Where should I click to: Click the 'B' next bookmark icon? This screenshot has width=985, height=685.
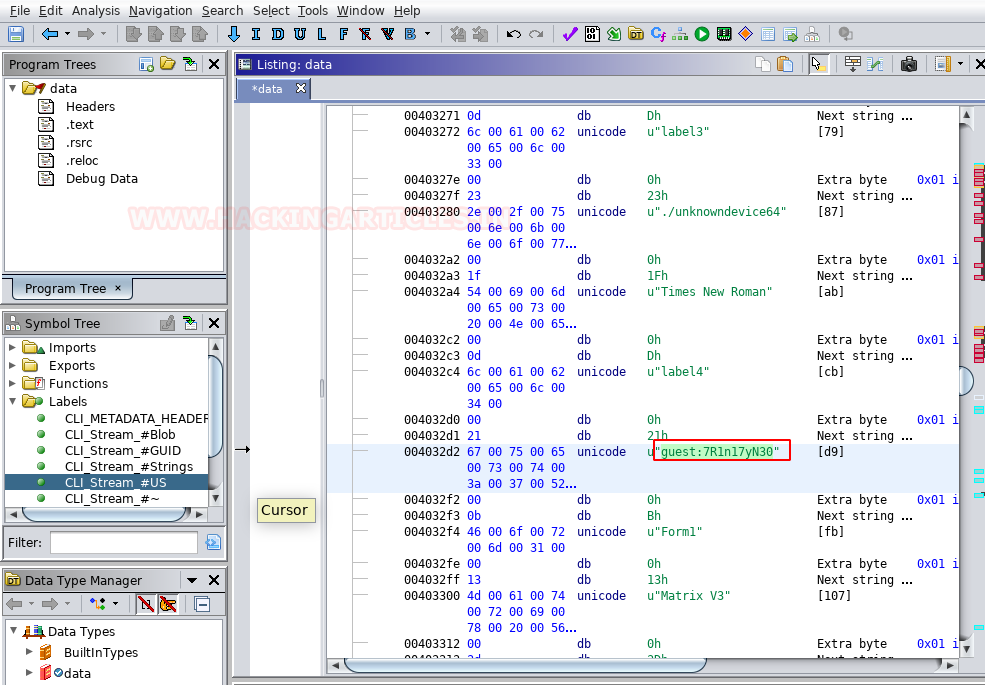[x=410, y=34]
